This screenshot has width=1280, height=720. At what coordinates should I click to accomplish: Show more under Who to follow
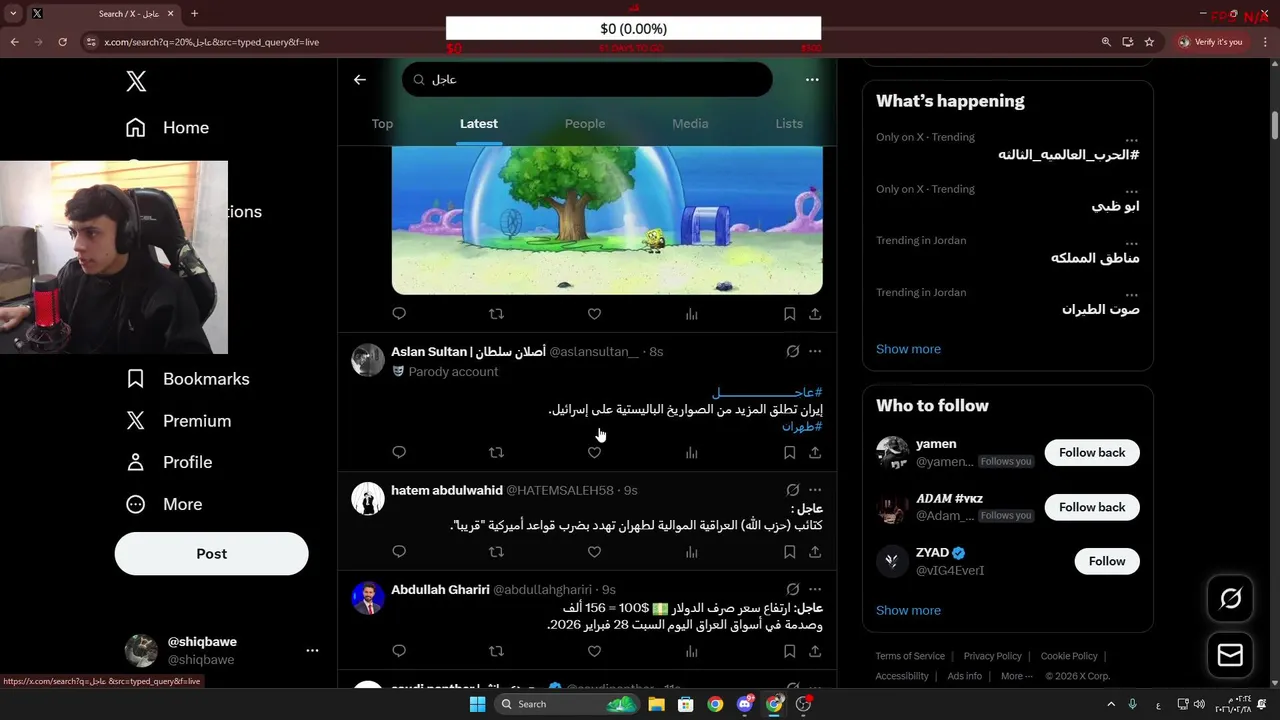tap(908, 610)
